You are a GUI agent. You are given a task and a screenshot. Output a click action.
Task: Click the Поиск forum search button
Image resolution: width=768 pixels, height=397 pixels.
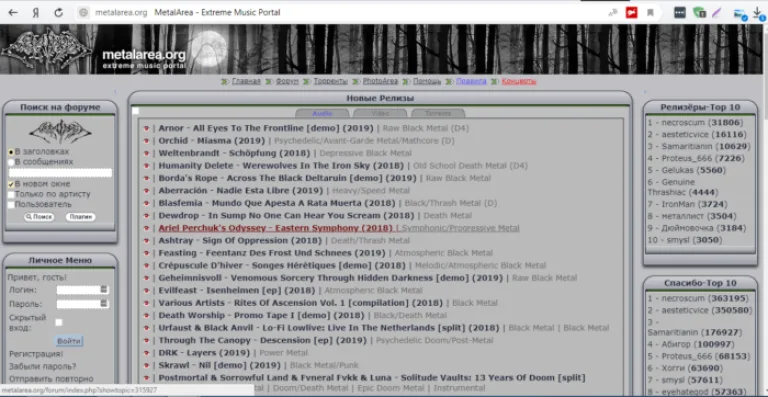tap(39, 217)
